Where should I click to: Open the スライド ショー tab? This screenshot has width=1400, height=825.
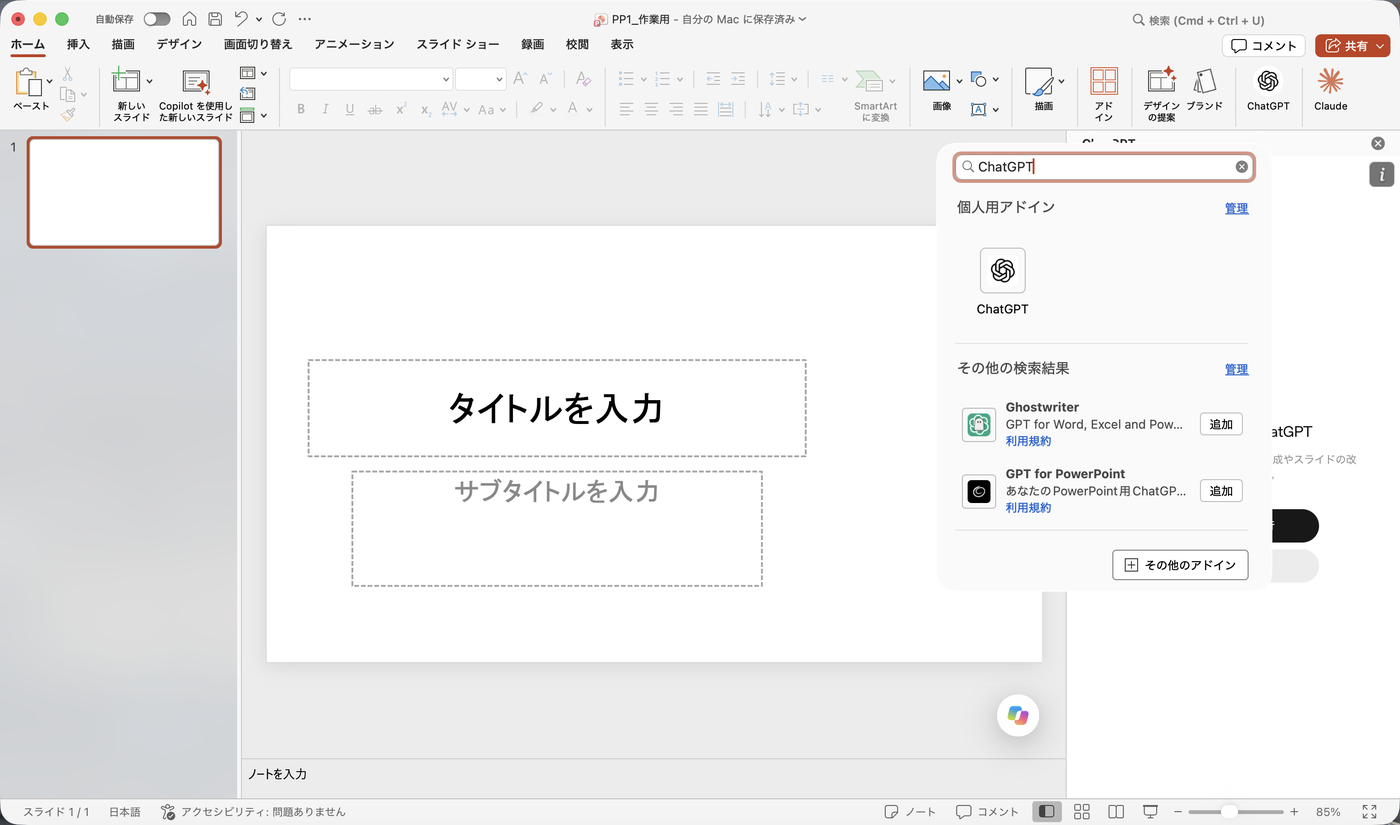[x=458, y=44]
